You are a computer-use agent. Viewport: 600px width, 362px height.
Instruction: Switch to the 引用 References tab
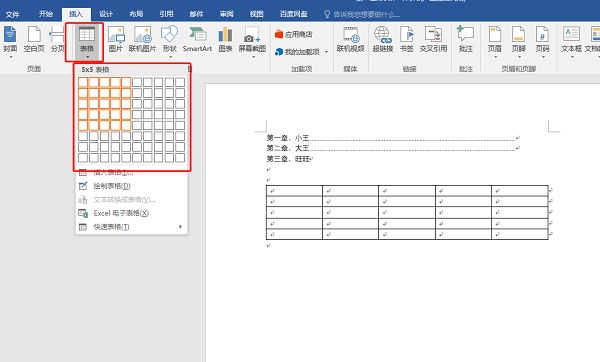click(x=166, y=14)
